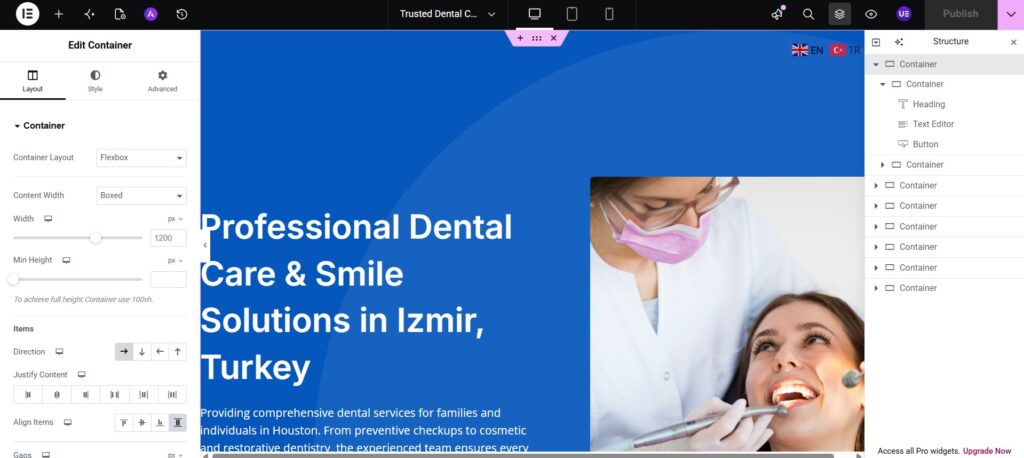Screen dimensions: 1024x458
Task: Click the AI sparkle icon in Structure panel
Action: [x=899, y=42]
